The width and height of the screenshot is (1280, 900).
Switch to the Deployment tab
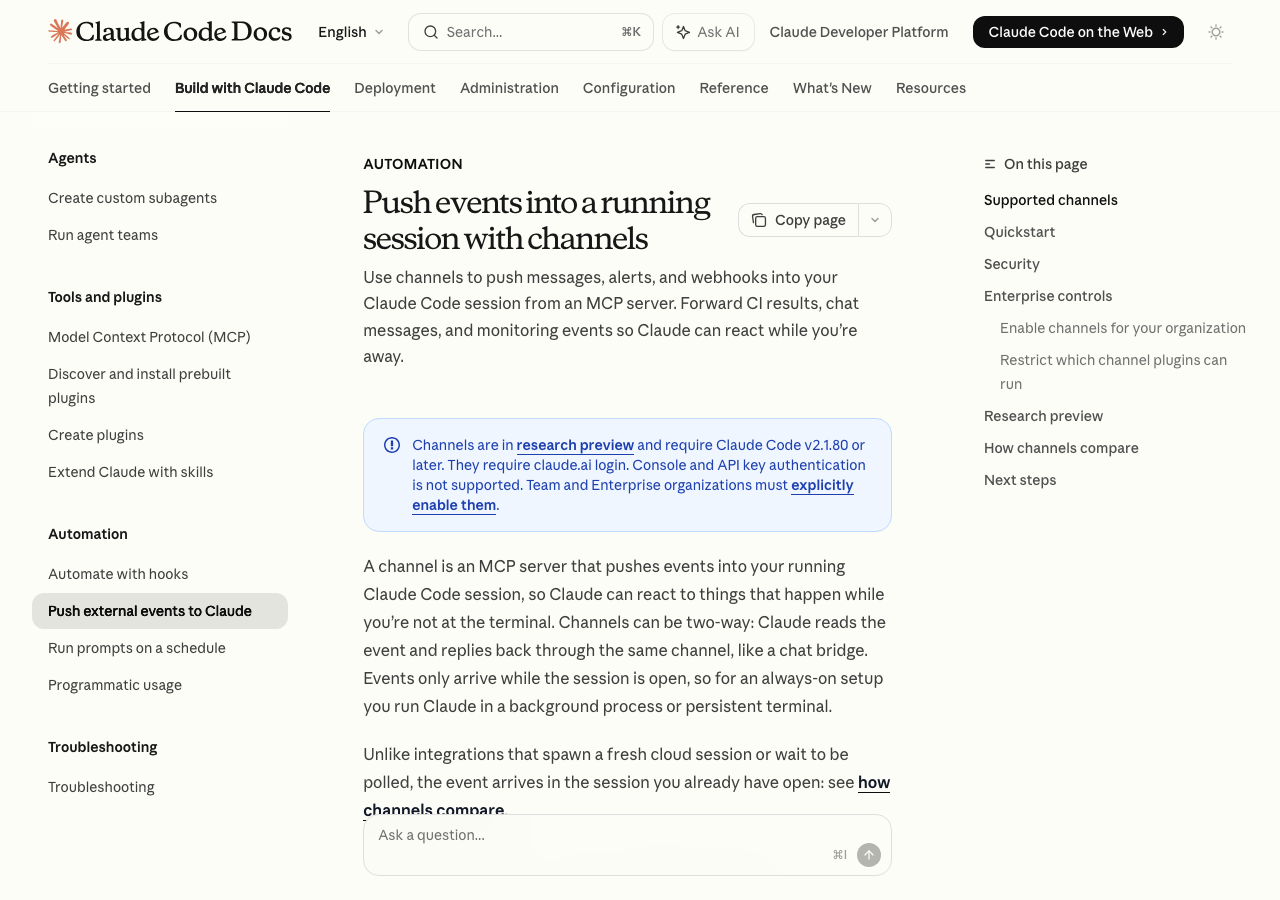pyautogui.click(x=395, y=88)
